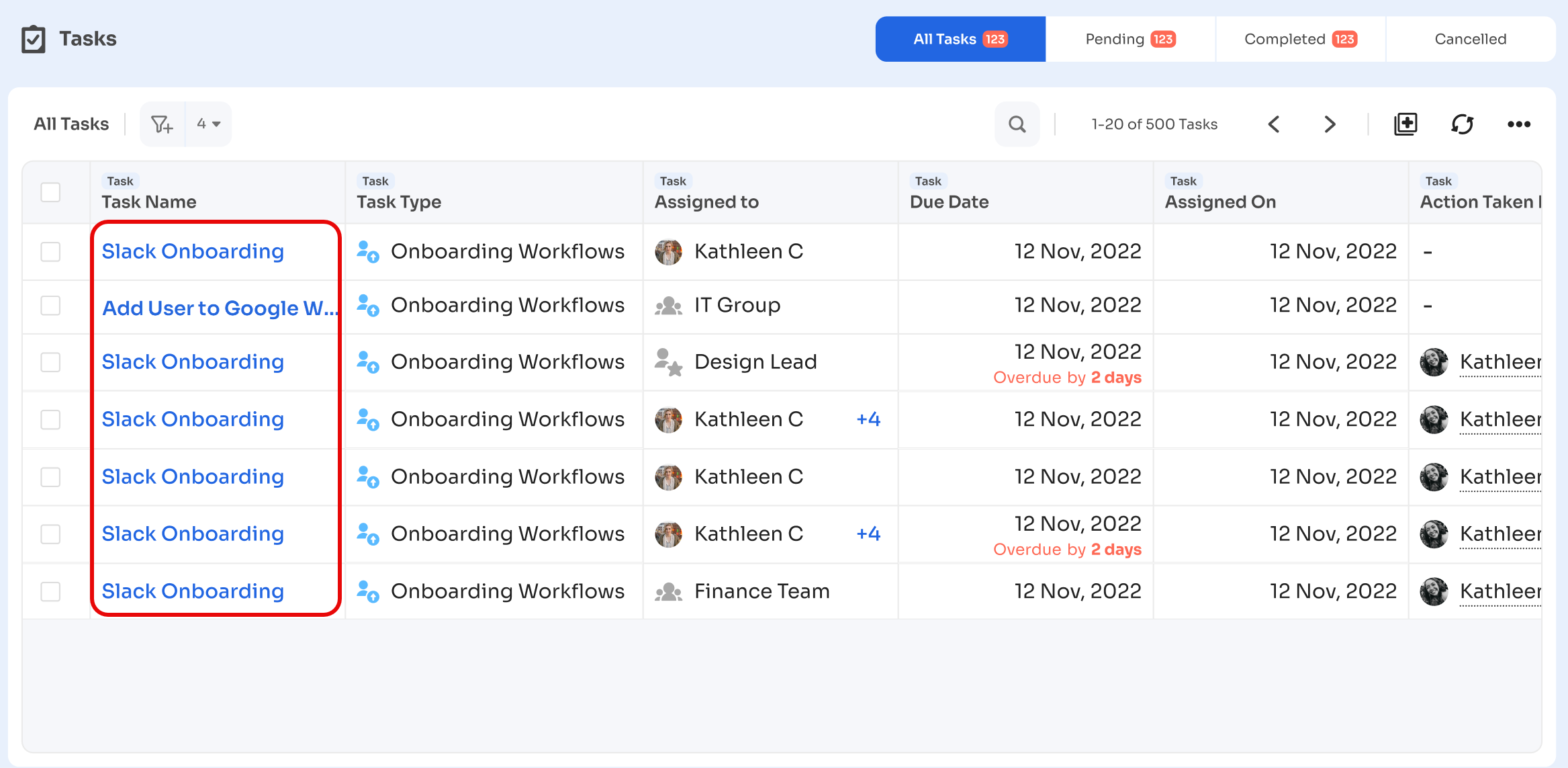
Task: Tick the select-all checkbox in the header row
Action: coord(50,192)
